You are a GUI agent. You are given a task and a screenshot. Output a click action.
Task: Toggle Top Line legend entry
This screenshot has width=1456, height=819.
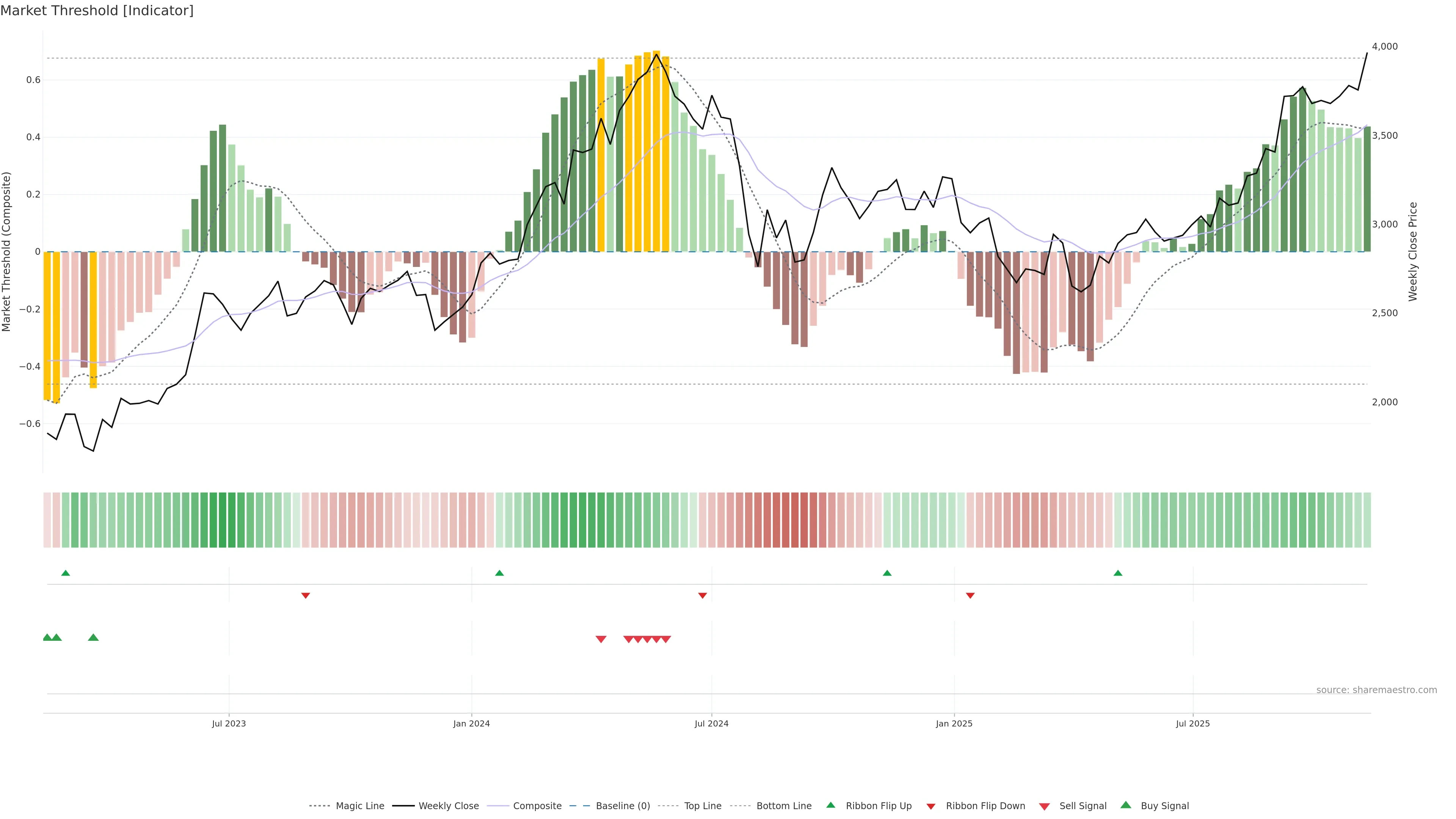pyautogui.click(x=703, y=806)
